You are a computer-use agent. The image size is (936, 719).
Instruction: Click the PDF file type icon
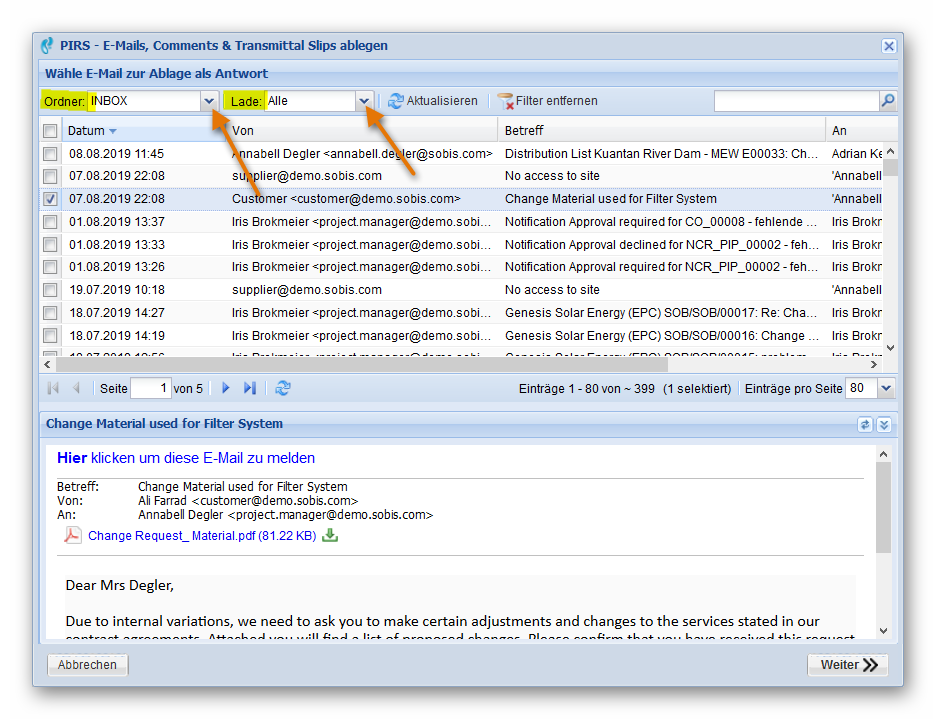71,535
